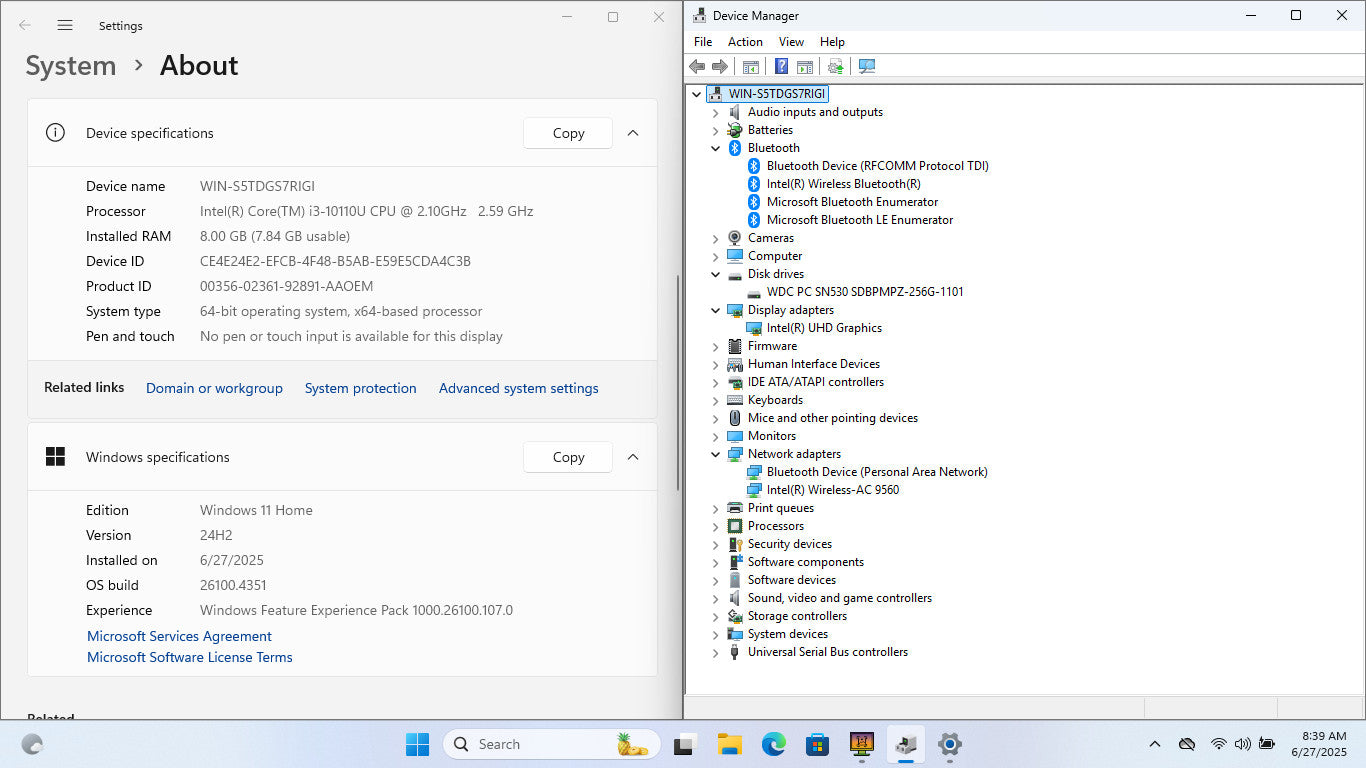
Task: Click the Wi-Fi icon in system tray
Action: 1218,744
